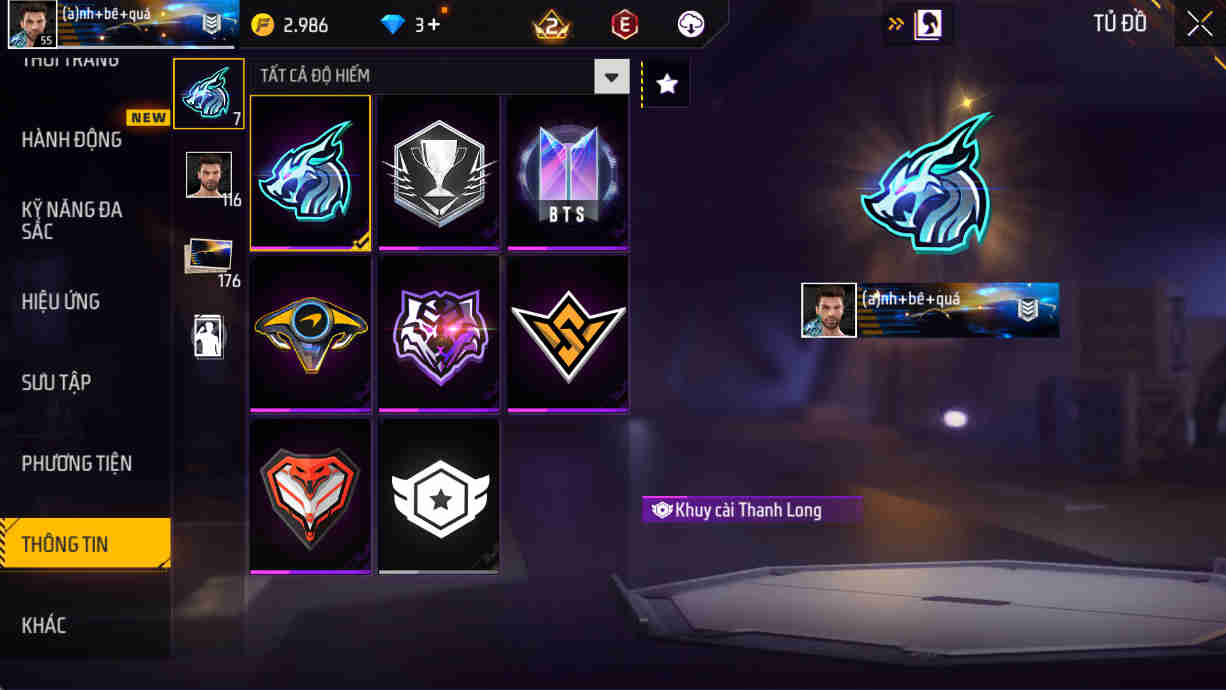Select the red cobra shield badge
Screen dimensions: 1226x690
point(311,496)
